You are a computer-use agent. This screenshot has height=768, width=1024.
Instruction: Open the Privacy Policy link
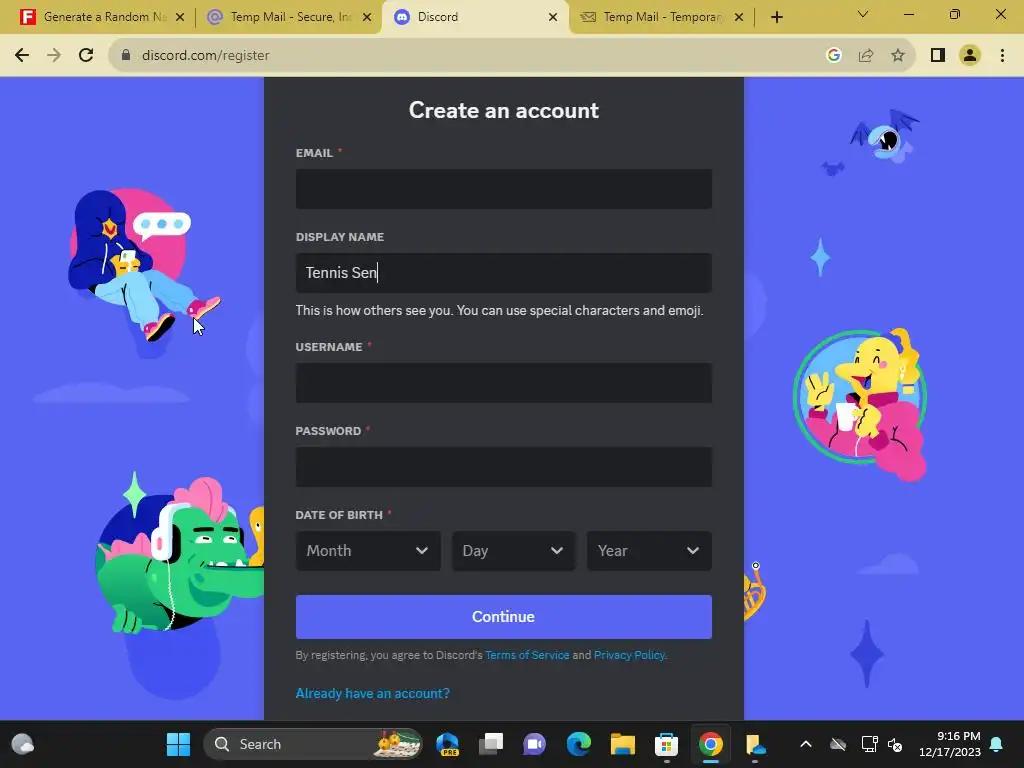click(630, 655)
